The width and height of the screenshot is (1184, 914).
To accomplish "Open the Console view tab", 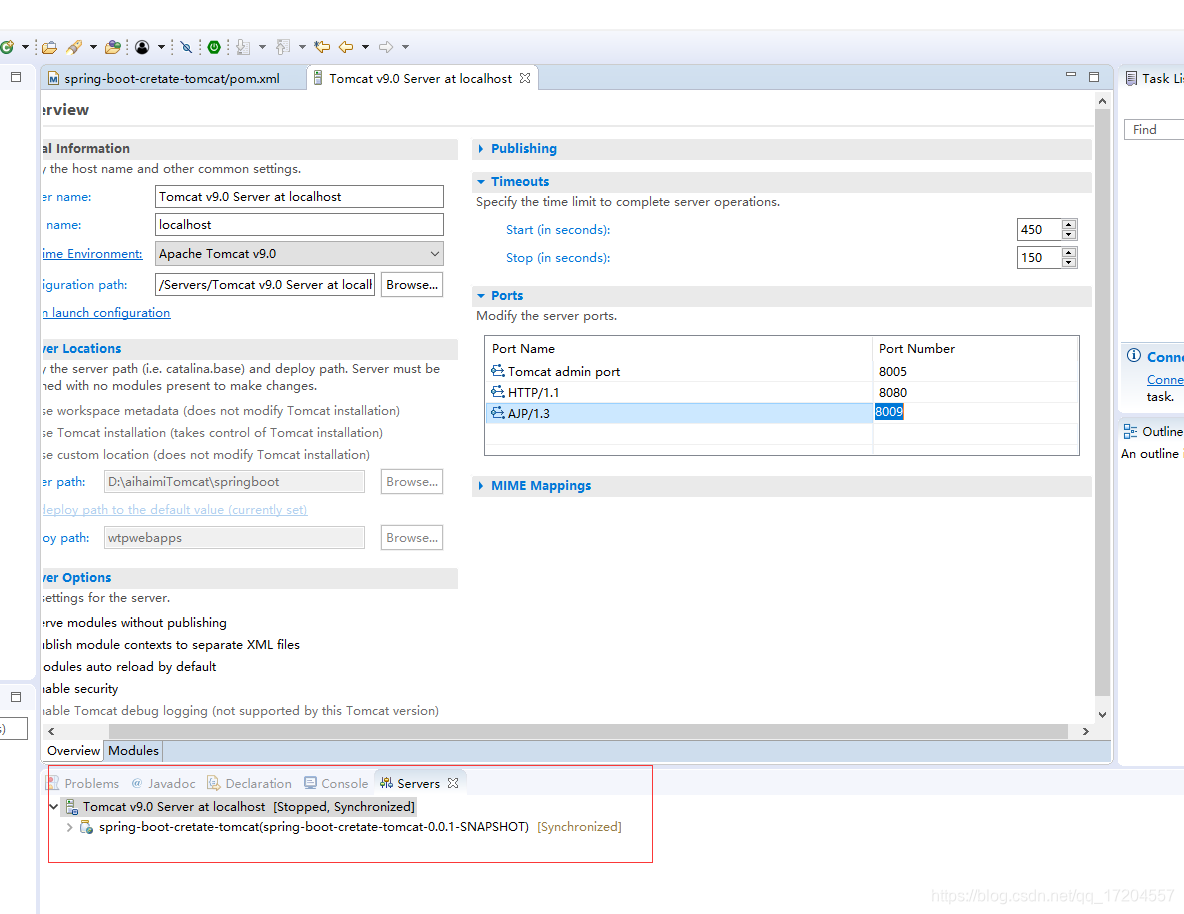I will tap(336, 783).
